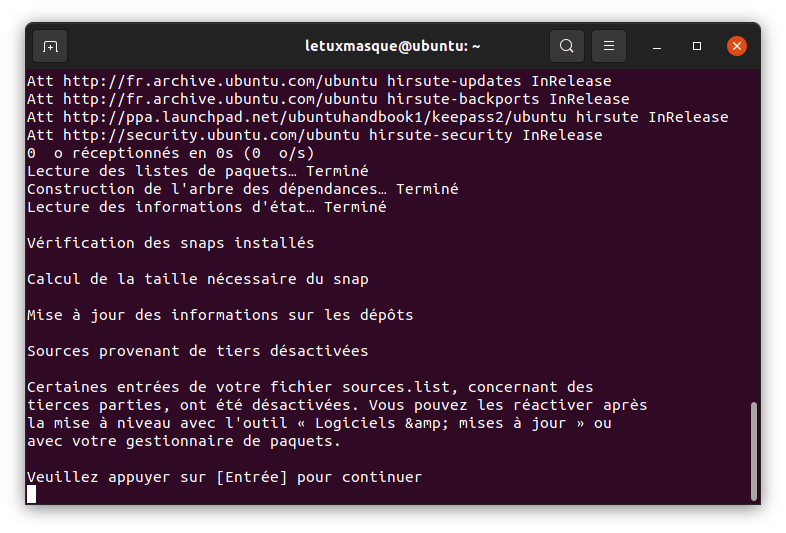
Task: Close the terminal with the orange button
Action: pyautogui.click(x=737, y=46)
